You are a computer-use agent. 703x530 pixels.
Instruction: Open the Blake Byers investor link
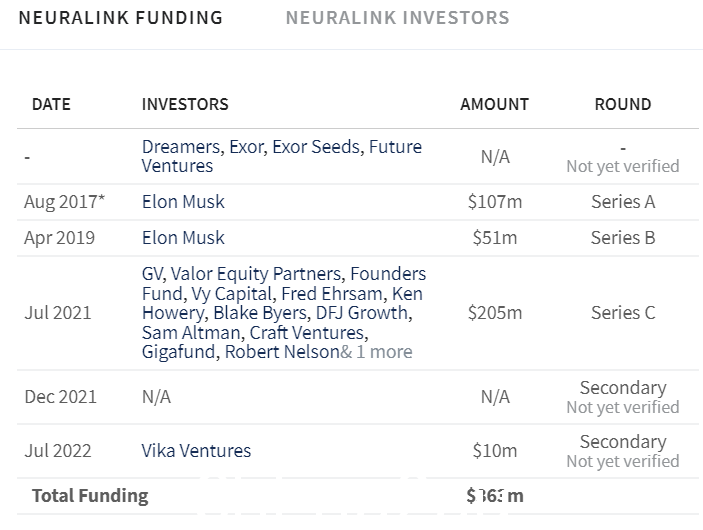(x=260, y=313)
